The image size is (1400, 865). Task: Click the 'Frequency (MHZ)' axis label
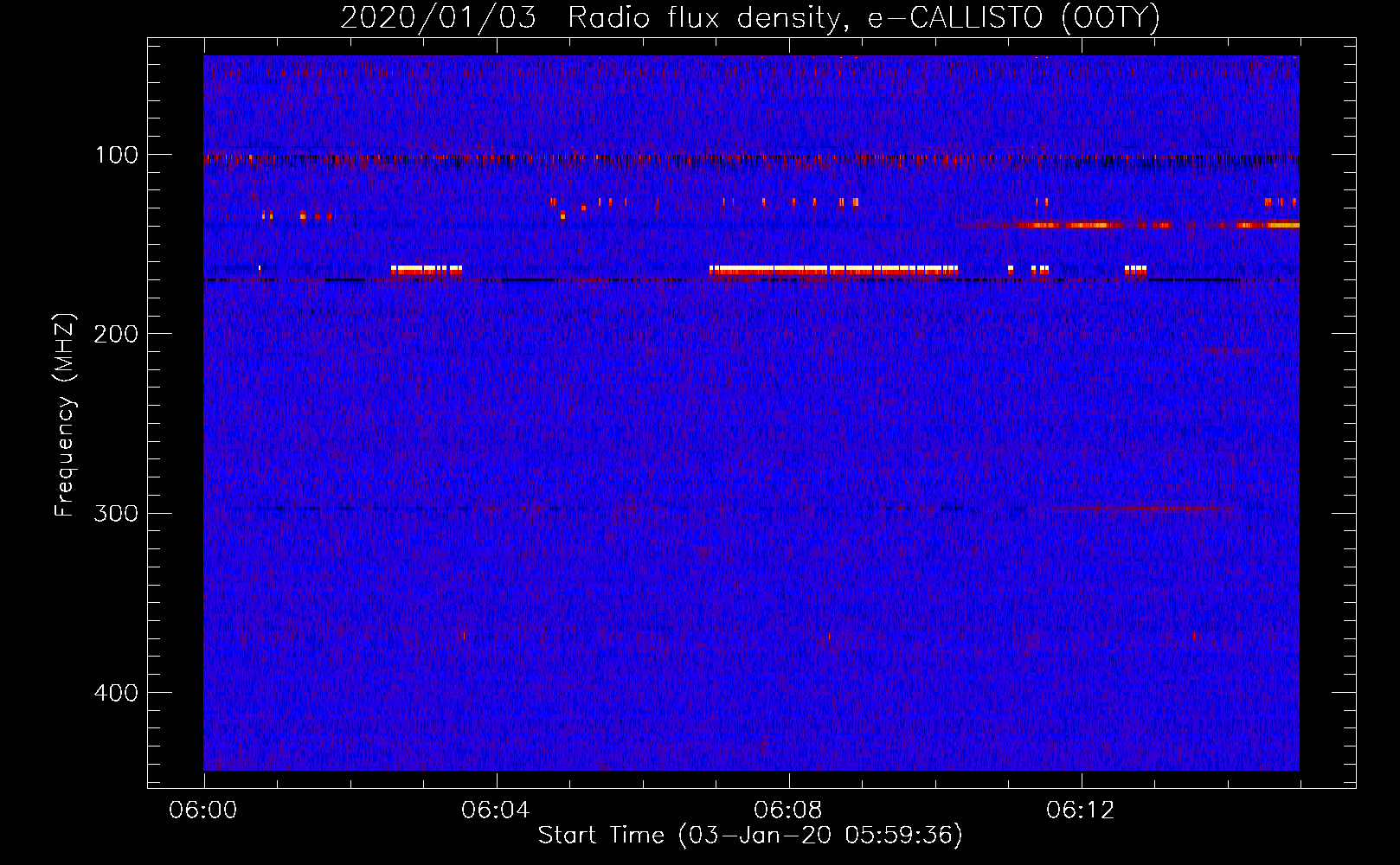(x=65, y=414)
